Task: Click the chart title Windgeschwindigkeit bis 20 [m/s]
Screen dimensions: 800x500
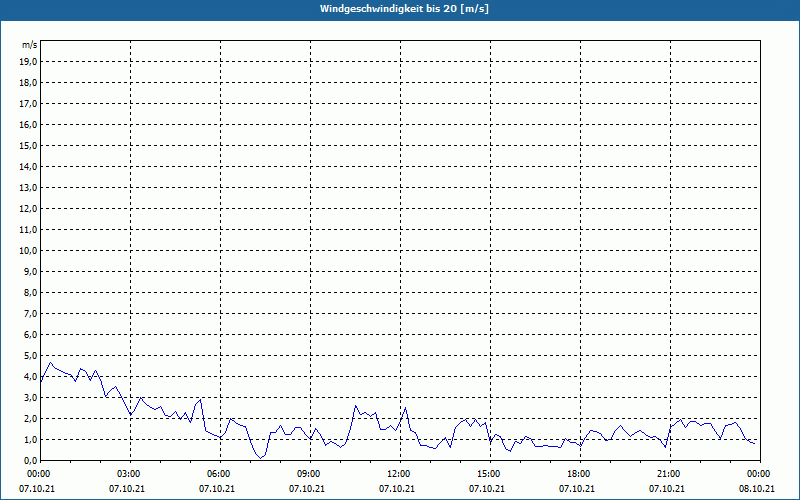Action: 404,9
